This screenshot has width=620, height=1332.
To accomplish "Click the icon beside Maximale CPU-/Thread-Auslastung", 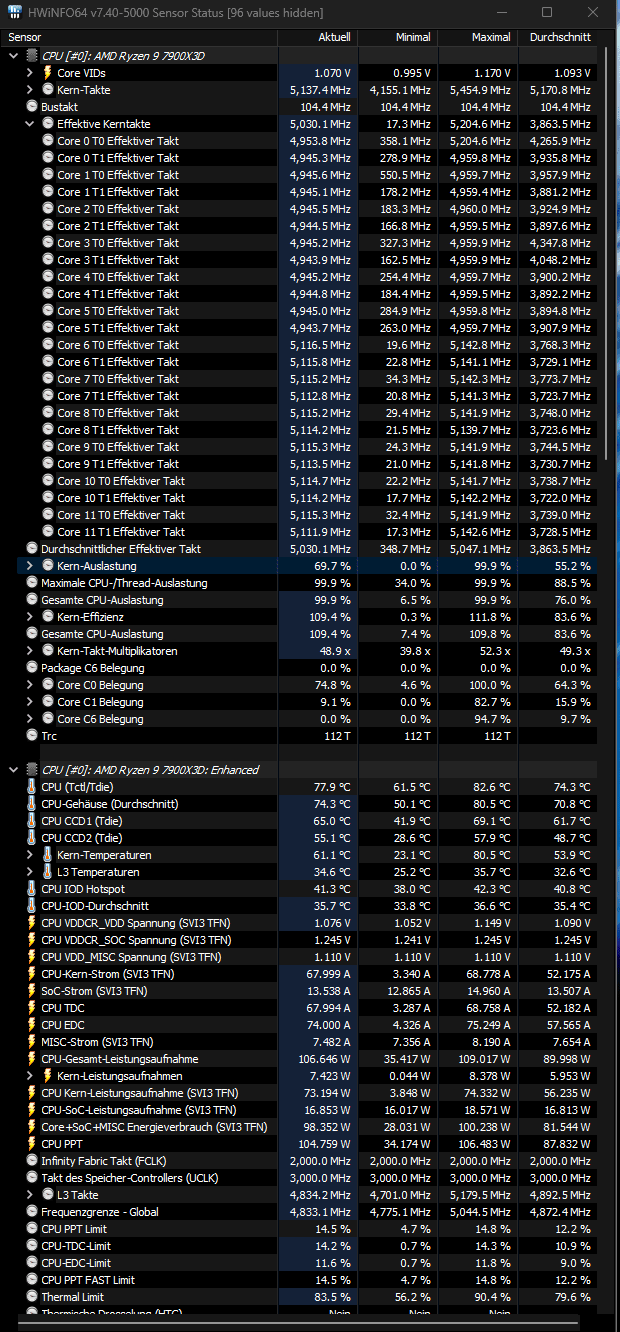I will click(x=31, y=583).
